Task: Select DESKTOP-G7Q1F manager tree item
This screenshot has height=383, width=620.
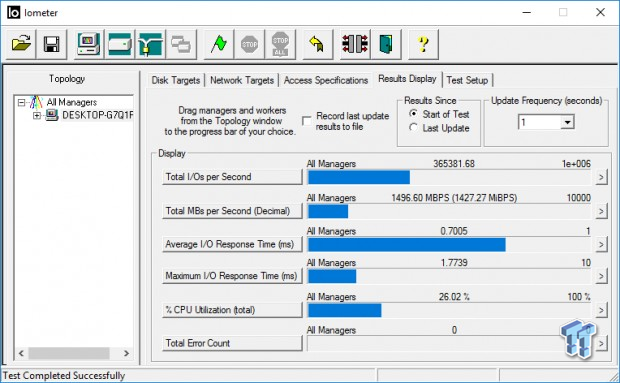Action: coord(97,115)
